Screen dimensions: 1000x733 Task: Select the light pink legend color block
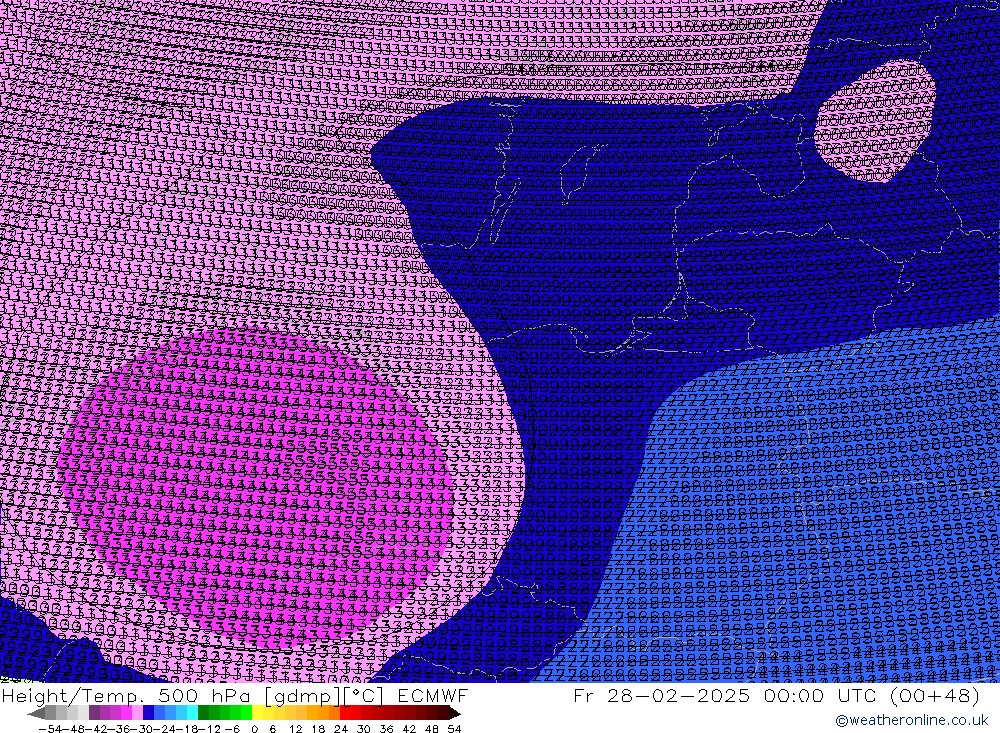click(x=137, y=713)
